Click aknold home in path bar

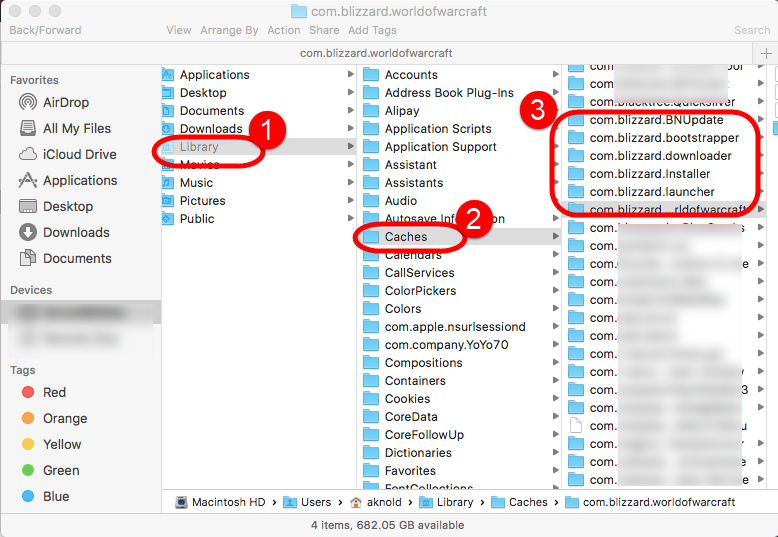[376, 502]
